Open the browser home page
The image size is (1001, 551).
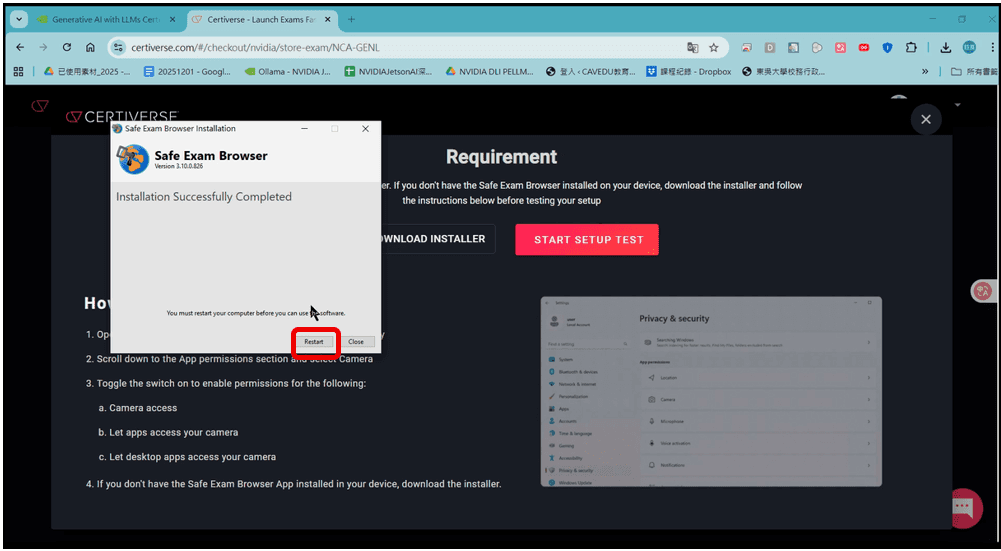point(90,47)
